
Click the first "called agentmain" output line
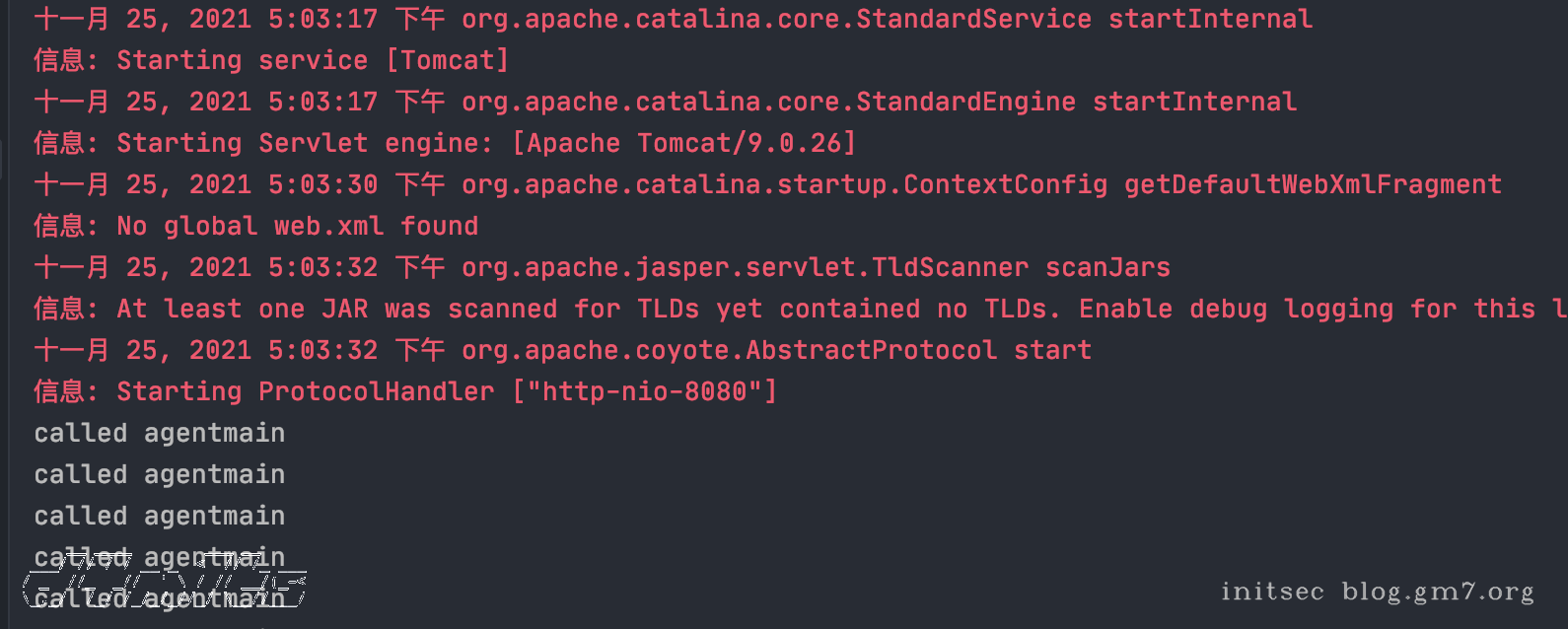click(x=159, y=433)
